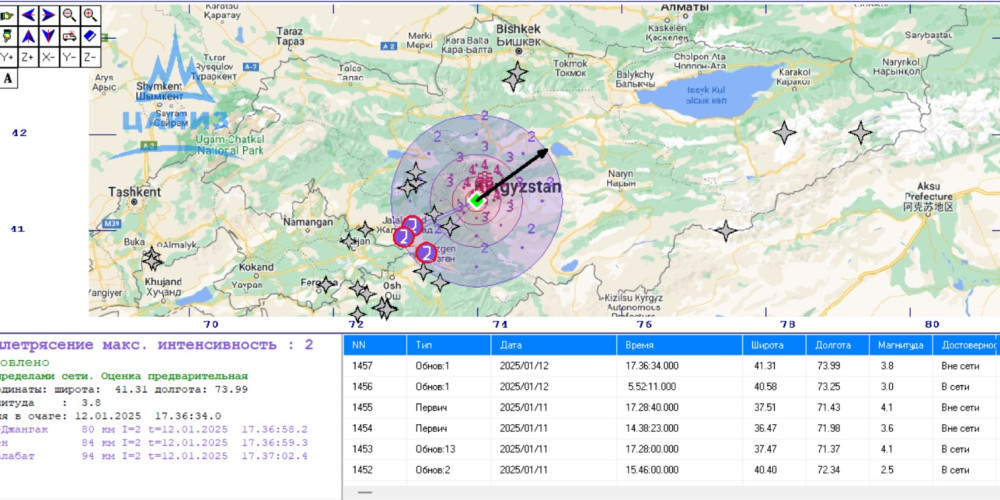Click the zoom in magnifier icon

point(91,15)
